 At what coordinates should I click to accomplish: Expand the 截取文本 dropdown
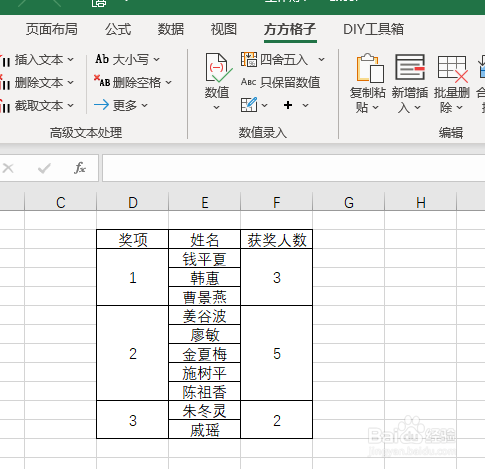point(70,106)
